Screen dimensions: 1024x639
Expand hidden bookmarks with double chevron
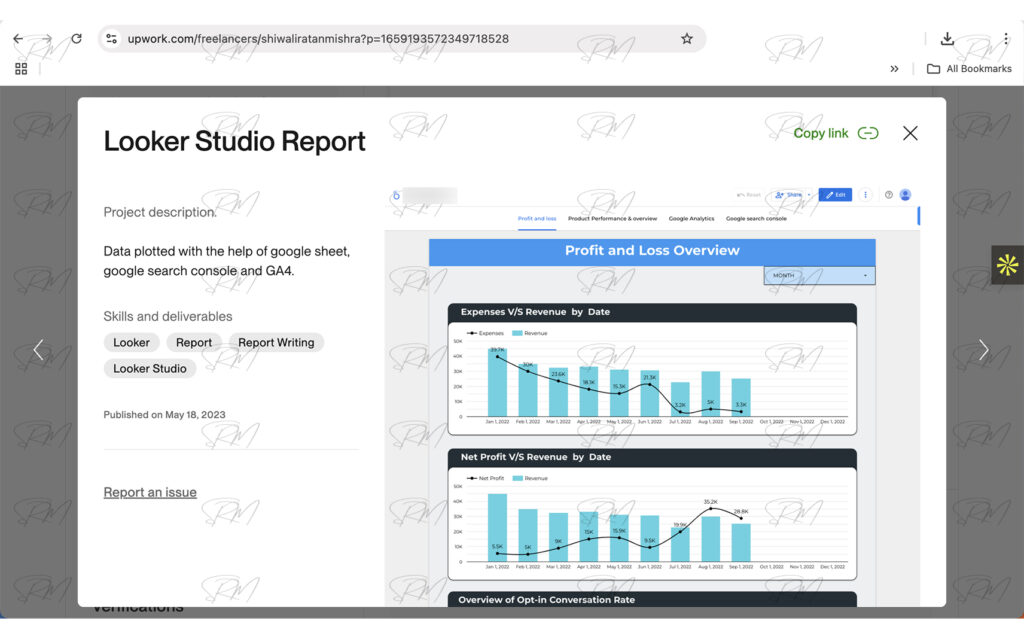(x=894, y=69)
